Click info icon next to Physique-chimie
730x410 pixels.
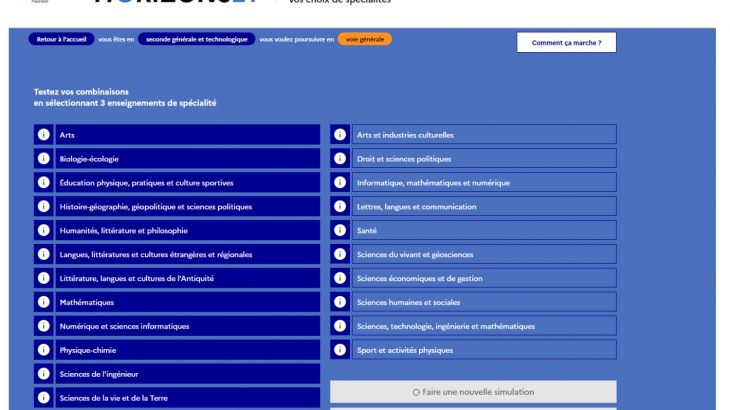pyautogui.click(x=43, y=350)
